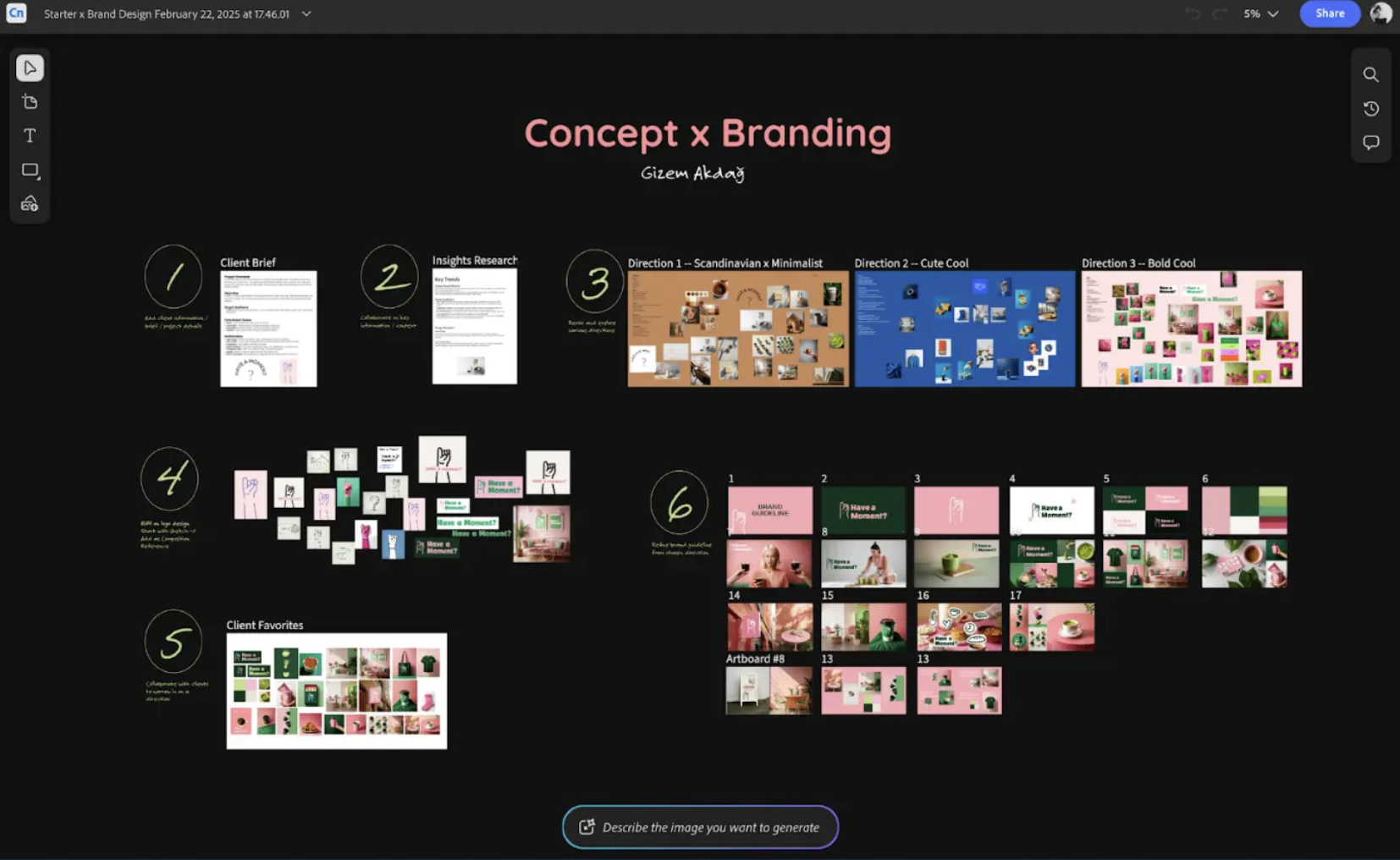Choose the Add artboard tool in toolbar
The height and width of the screenshot is (860, 1400).
pyautogui.click(x=30, y=102)
